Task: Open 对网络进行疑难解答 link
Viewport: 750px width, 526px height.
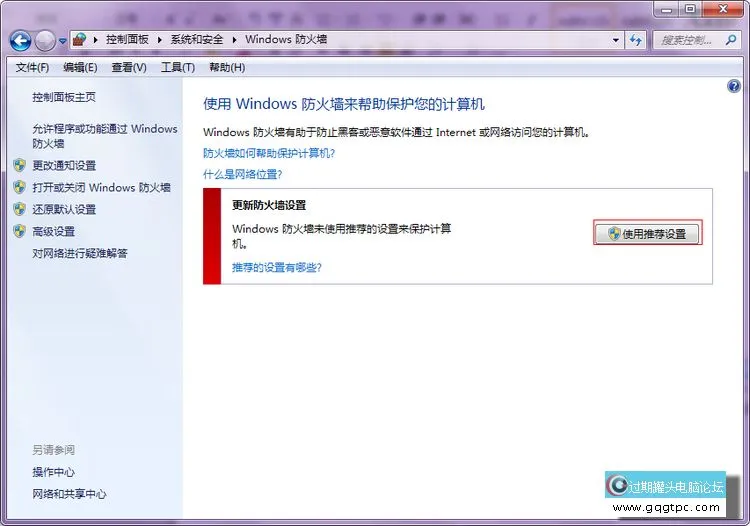Action: 80,253
